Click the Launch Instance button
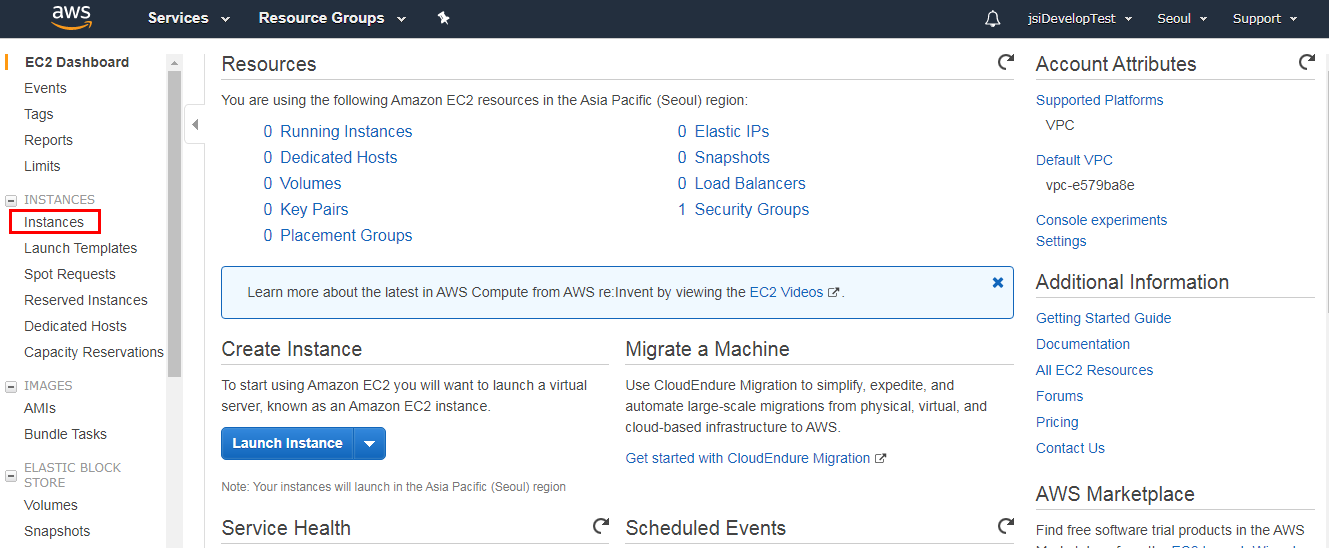The image size is (1329, 548). pyautogui.click(x=287, y=444)
